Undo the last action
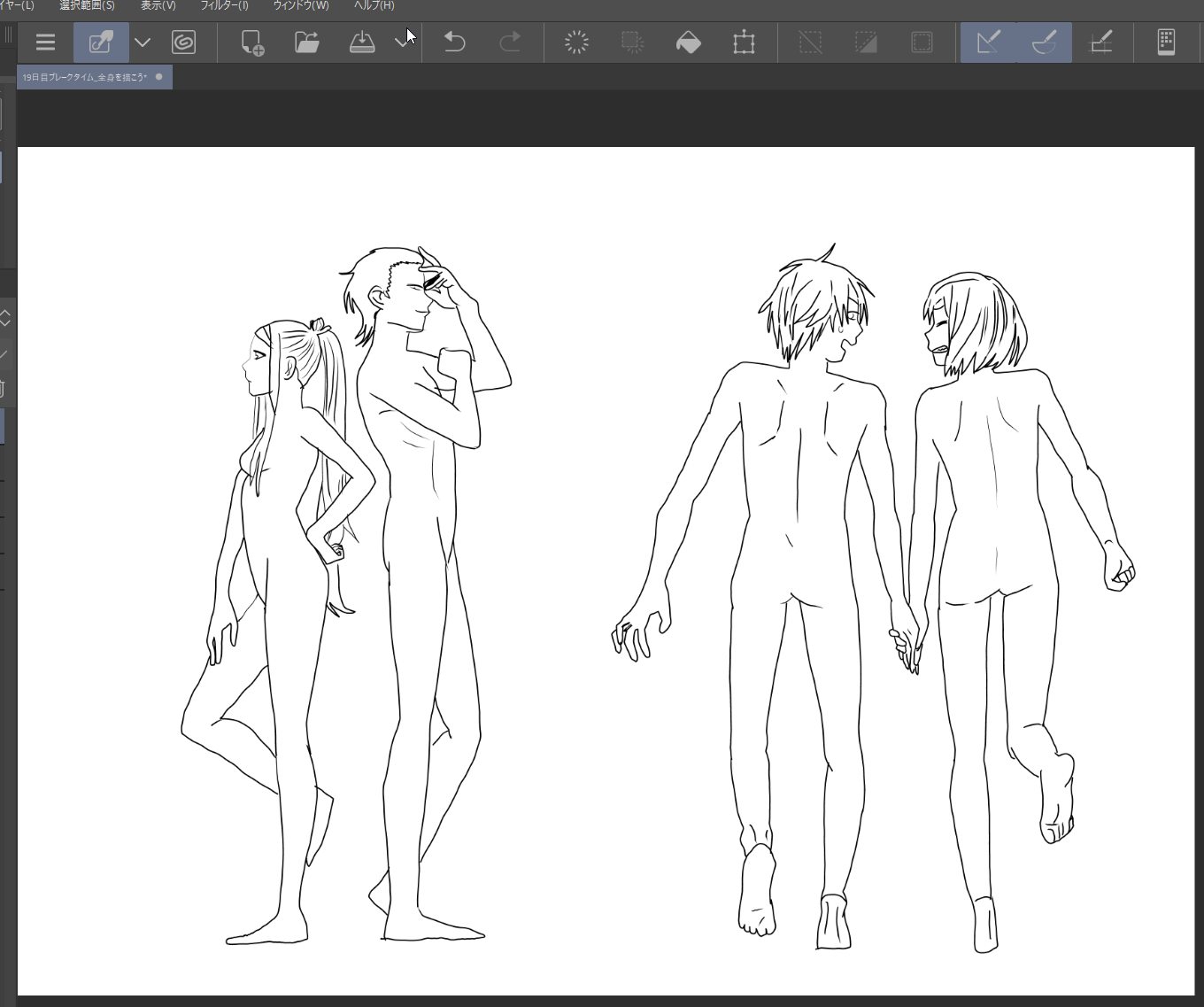Image resolution: width=1204 pixels, height=1007 pixels. [x=454, y=43]
